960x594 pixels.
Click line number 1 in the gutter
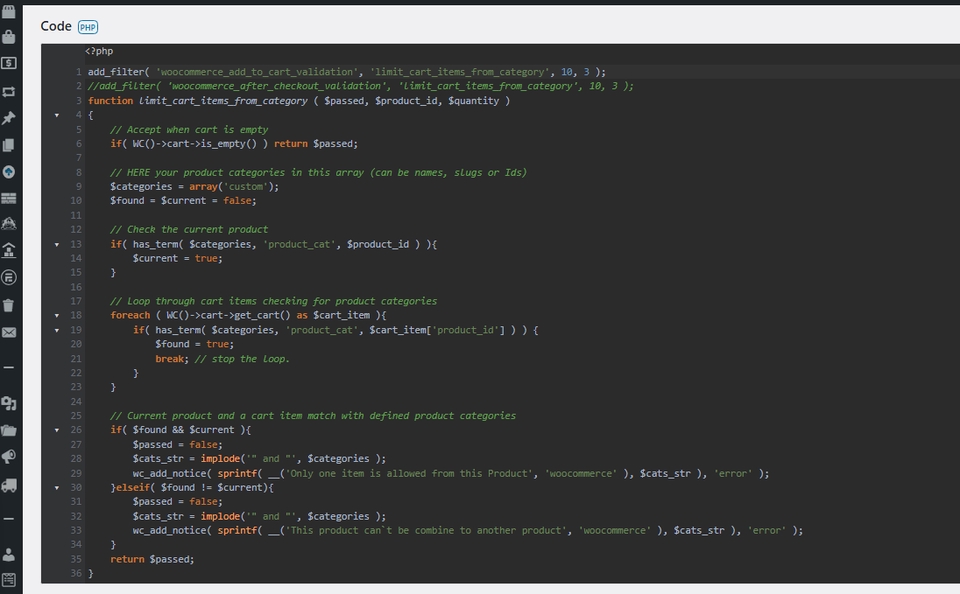(x=78, y=72)
